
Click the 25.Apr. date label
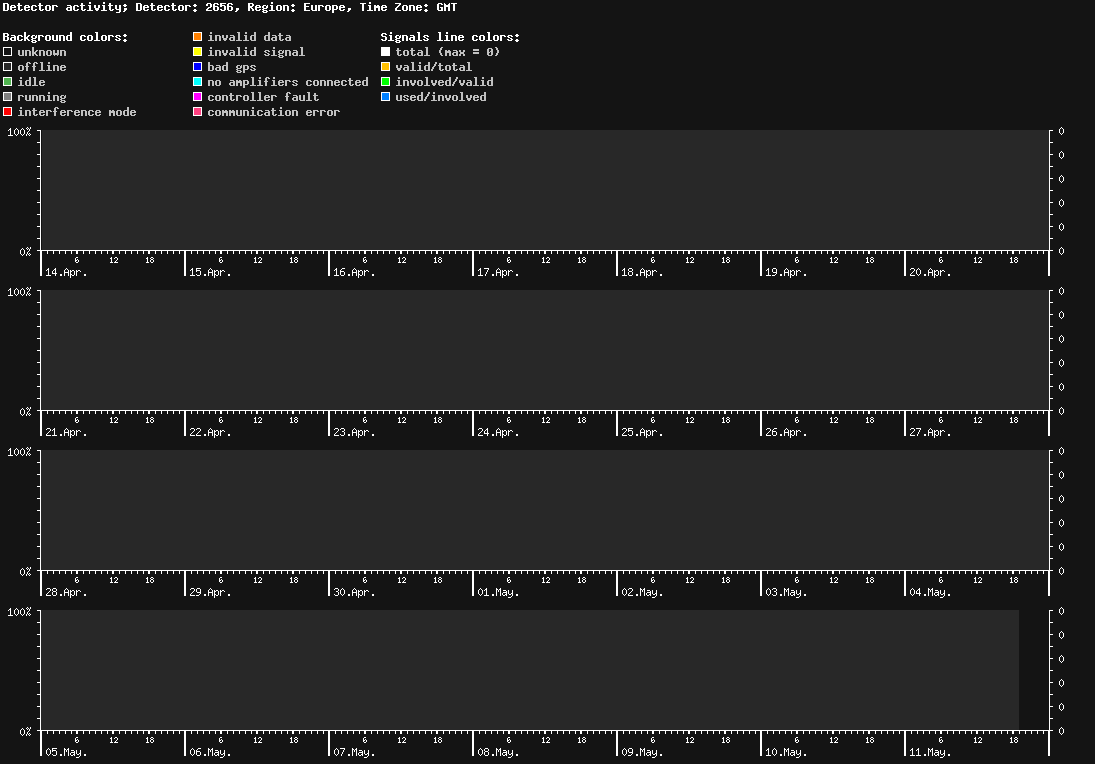coord(642,432)
